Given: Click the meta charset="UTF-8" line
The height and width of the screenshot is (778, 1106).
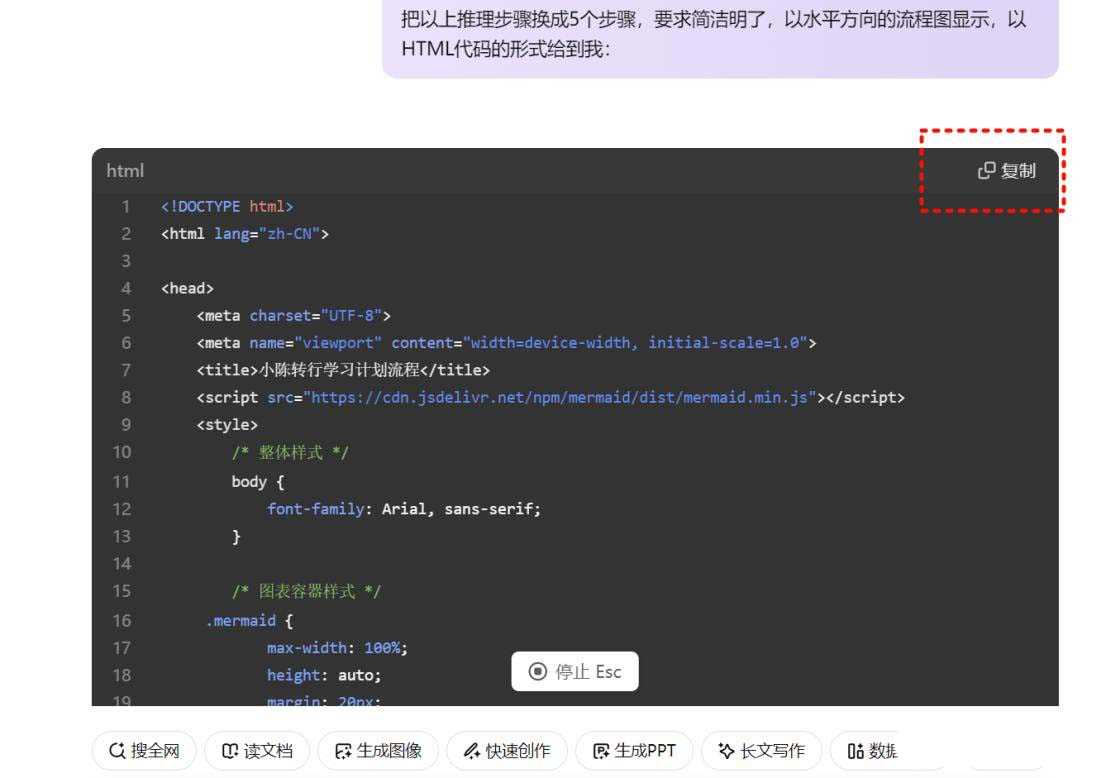Looking at the screenshot, I should [293, 316].
